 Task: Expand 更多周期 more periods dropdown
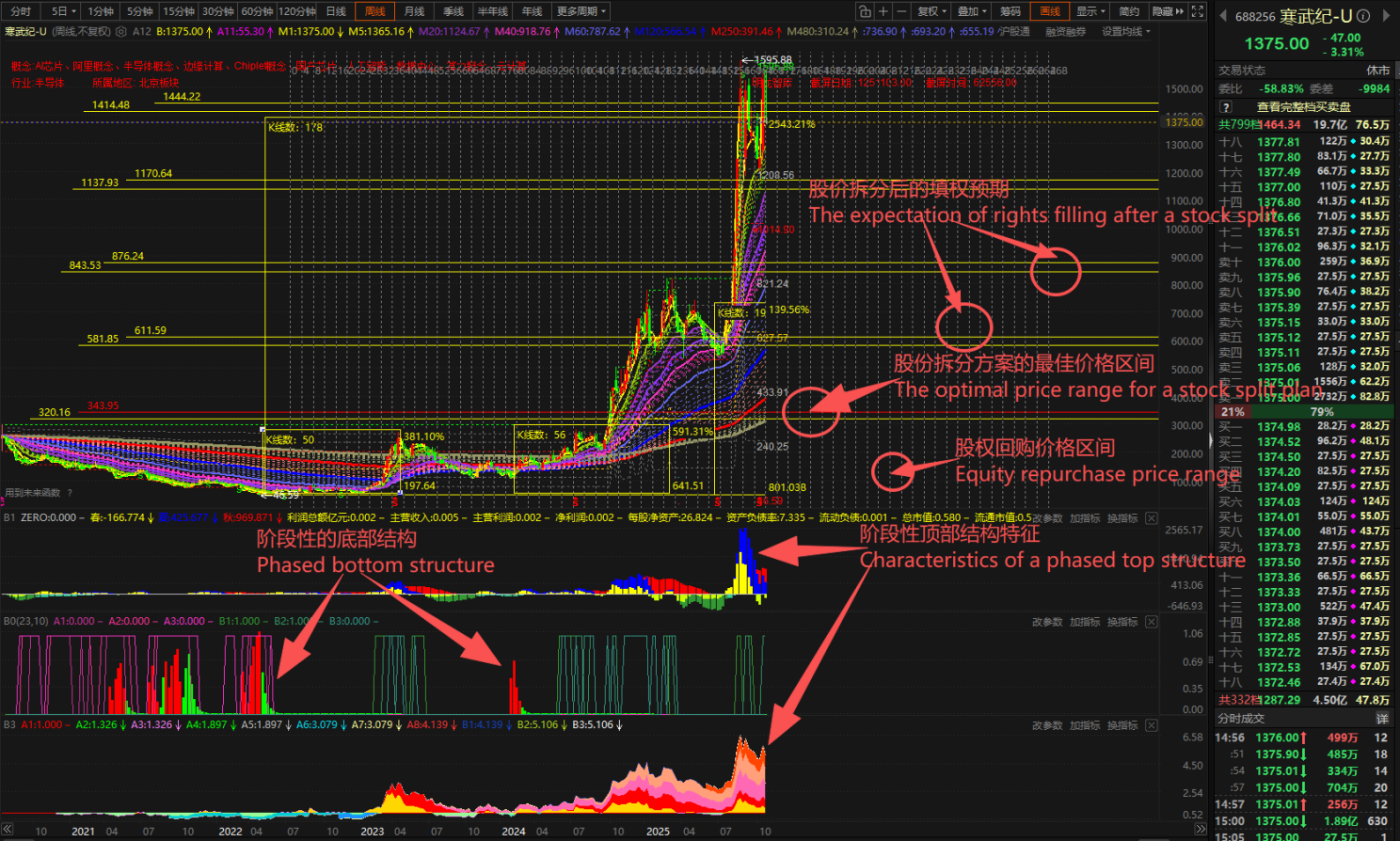(x=581, y=11)
